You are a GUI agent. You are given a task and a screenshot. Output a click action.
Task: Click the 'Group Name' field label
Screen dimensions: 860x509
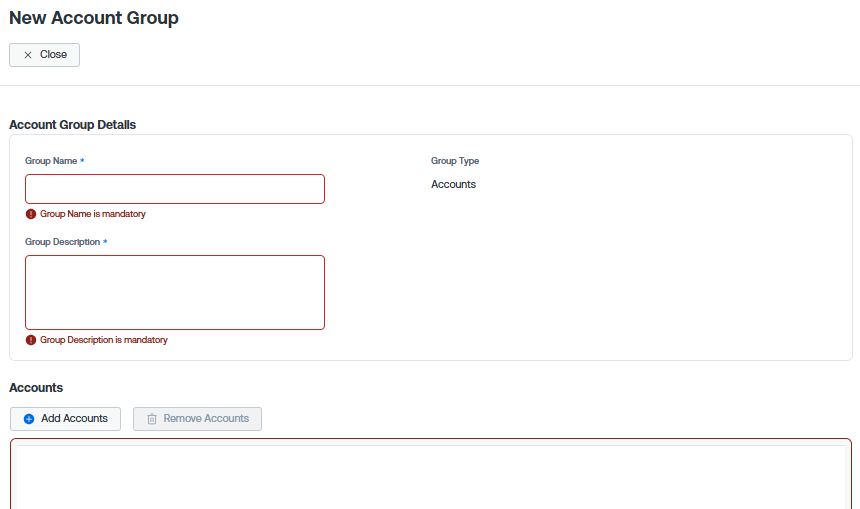click(x=51, y=161)
